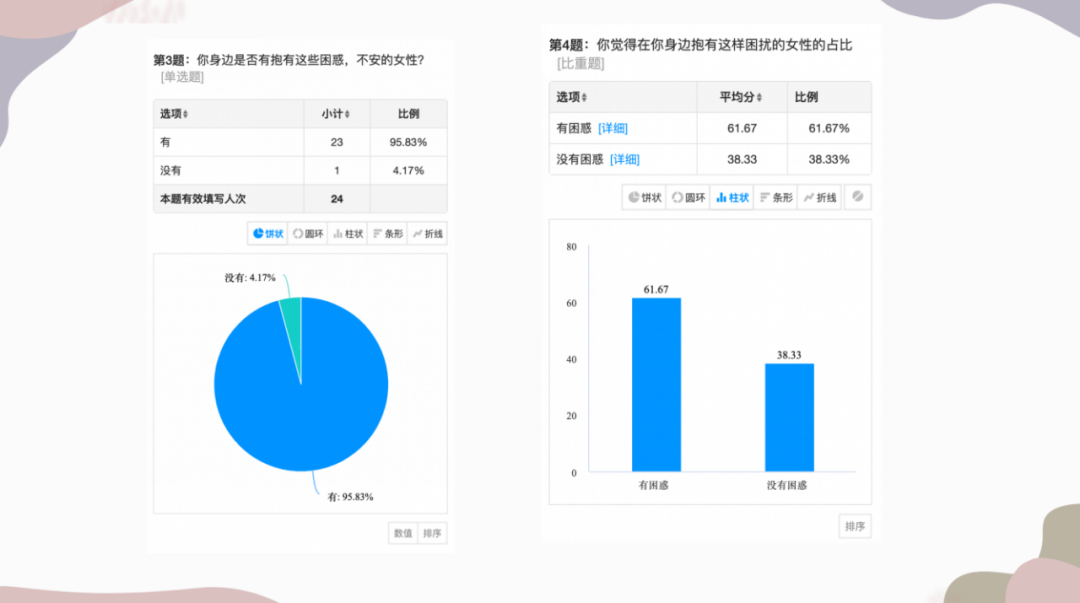Click the 数值 button below the pie chart
Screen dimensions: 1080x603
pos(403,533)
